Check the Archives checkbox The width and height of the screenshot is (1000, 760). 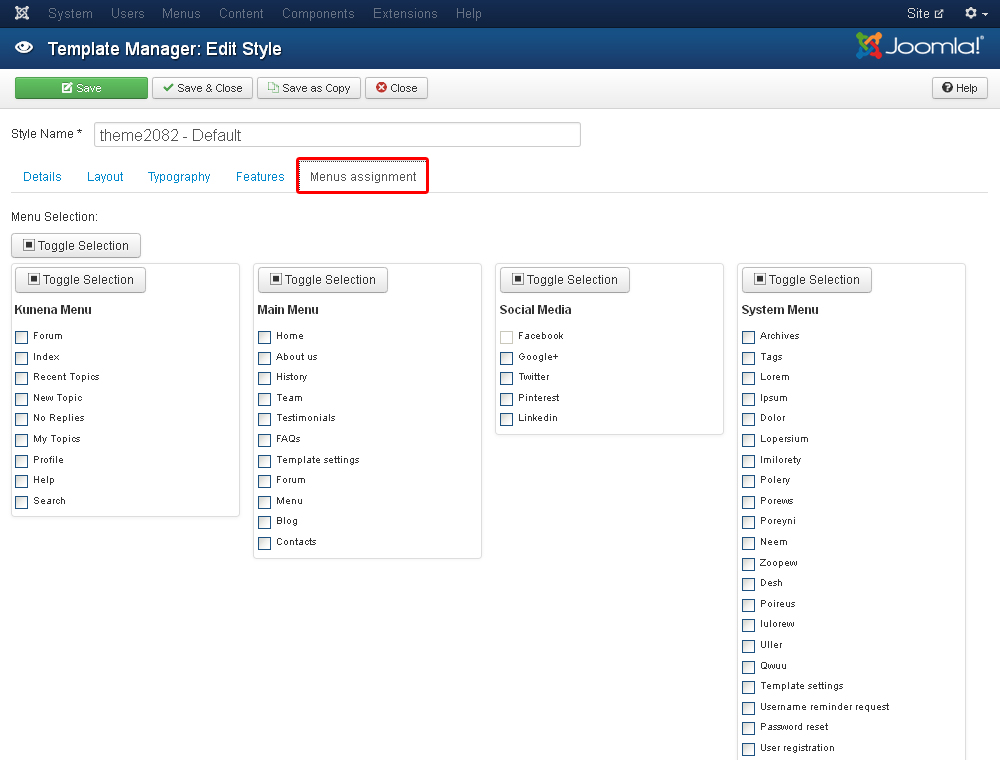(x=749, y=337)
